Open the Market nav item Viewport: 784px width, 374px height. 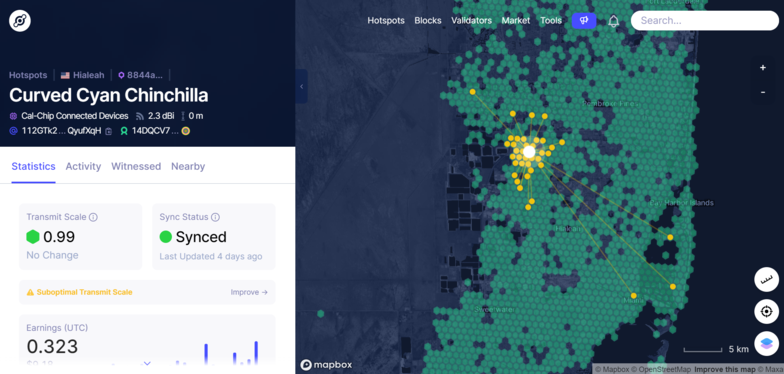[516, 20]
